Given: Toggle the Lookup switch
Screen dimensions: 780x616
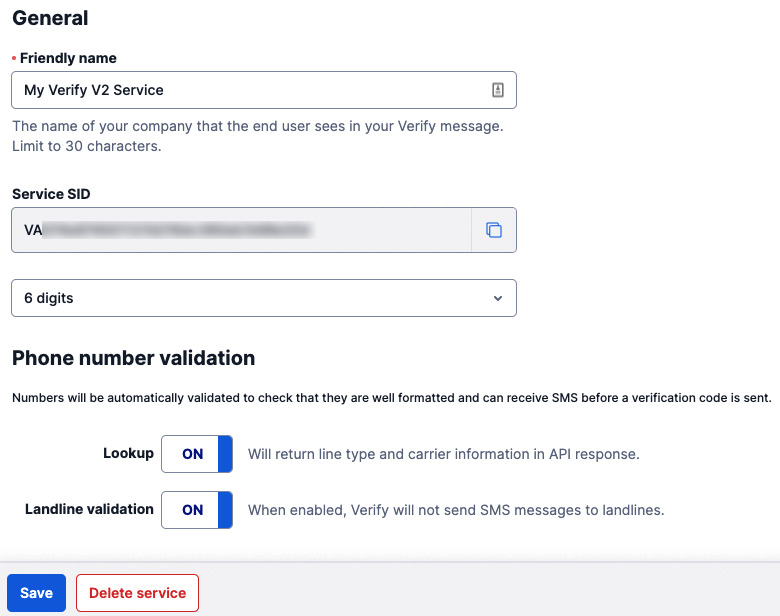Looking at the screenshot, I should pos(197,454).
